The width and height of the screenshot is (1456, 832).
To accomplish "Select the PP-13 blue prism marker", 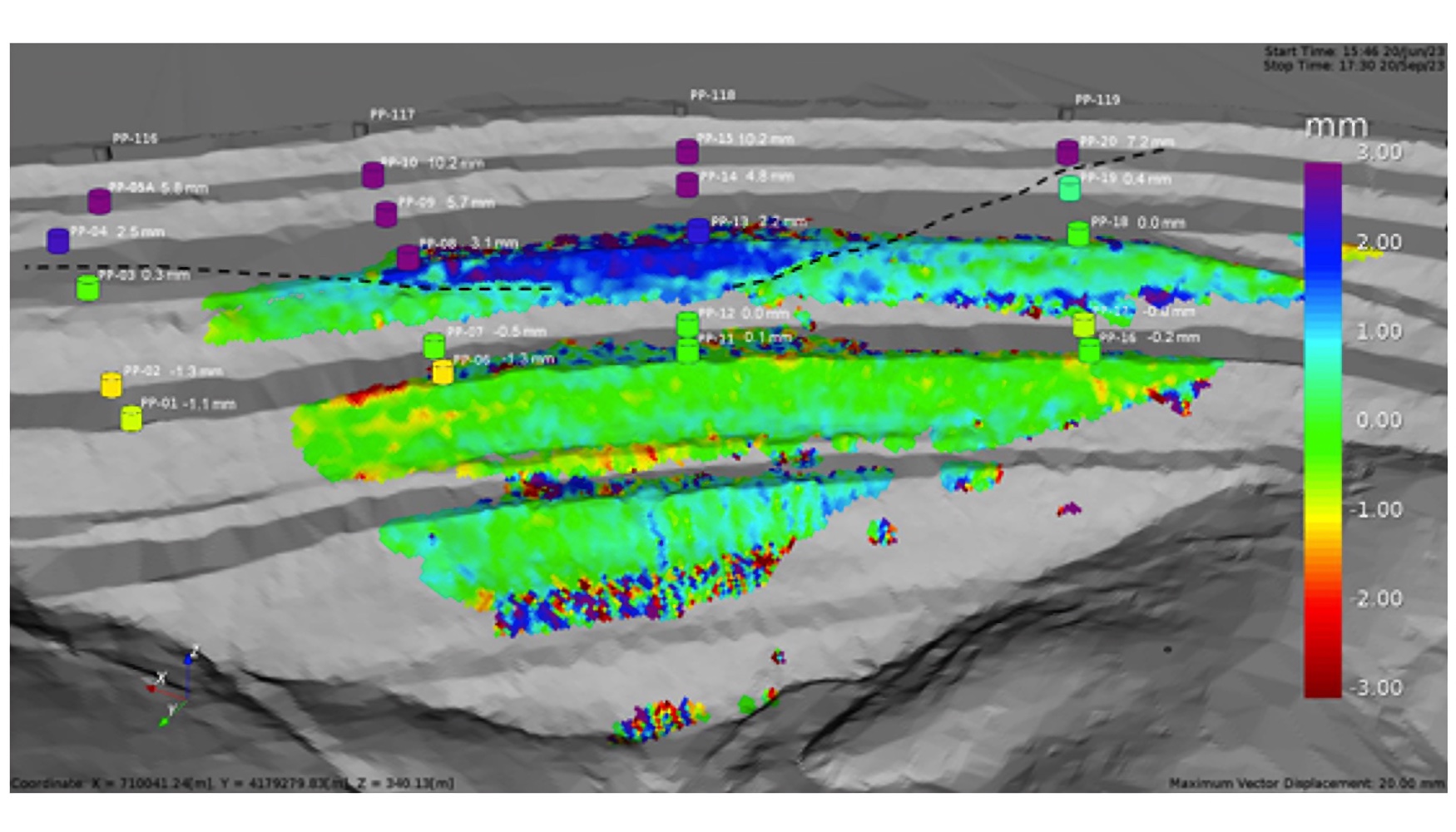I will click(698, 230).
